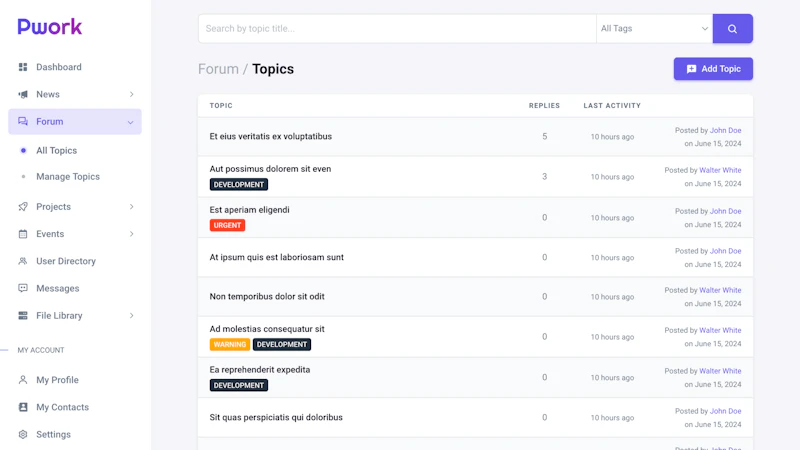Click the Pwork logo
Image resolution: width=800 pixels, height=450 pixels.
49,27
